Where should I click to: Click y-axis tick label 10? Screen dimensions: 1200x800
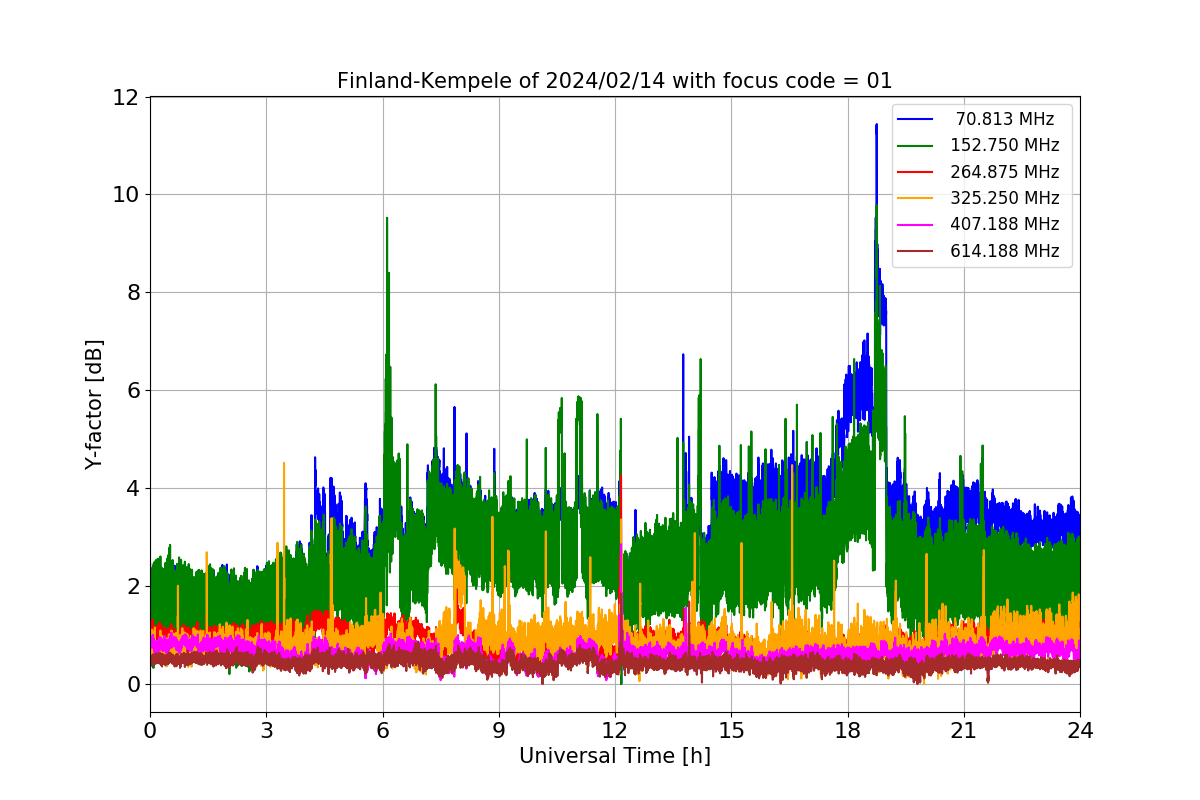click(125, 195)
